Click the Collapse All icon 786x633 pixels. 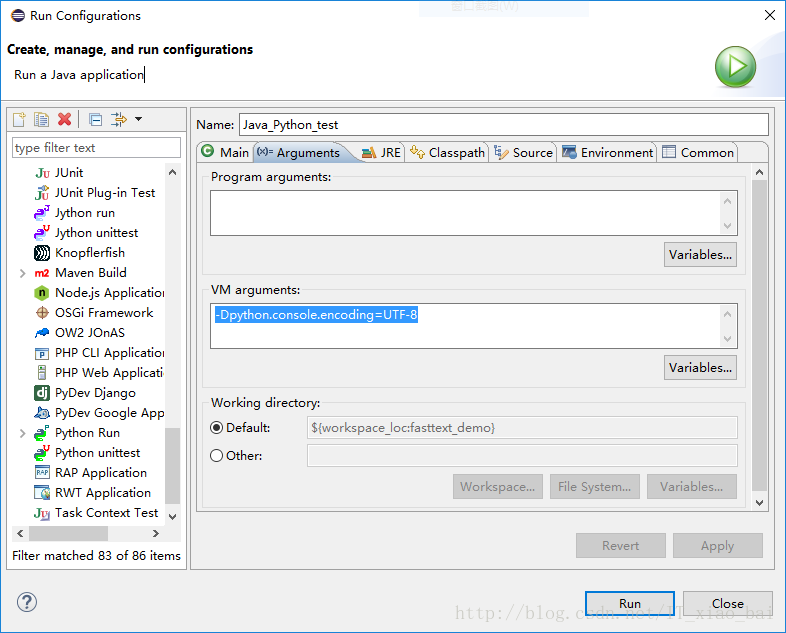pos(95,119)
